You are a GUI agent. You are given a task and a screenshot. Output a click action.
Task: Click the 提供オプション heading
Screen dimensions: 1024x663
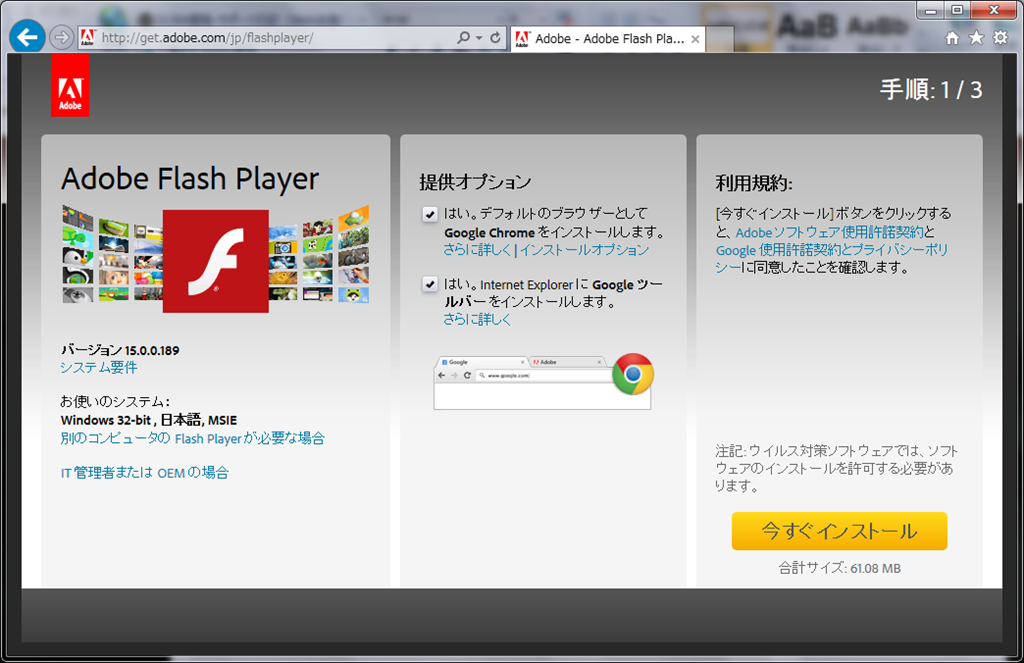475,182
